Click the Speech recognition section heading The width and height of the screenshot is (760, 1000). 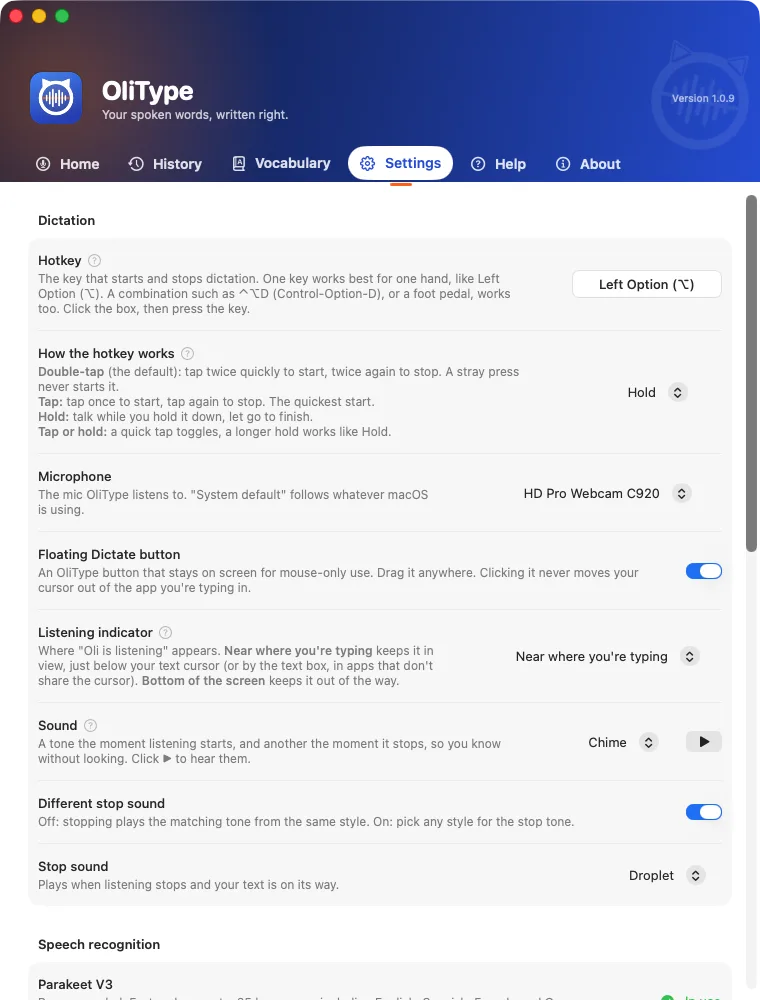click(99, 945)
